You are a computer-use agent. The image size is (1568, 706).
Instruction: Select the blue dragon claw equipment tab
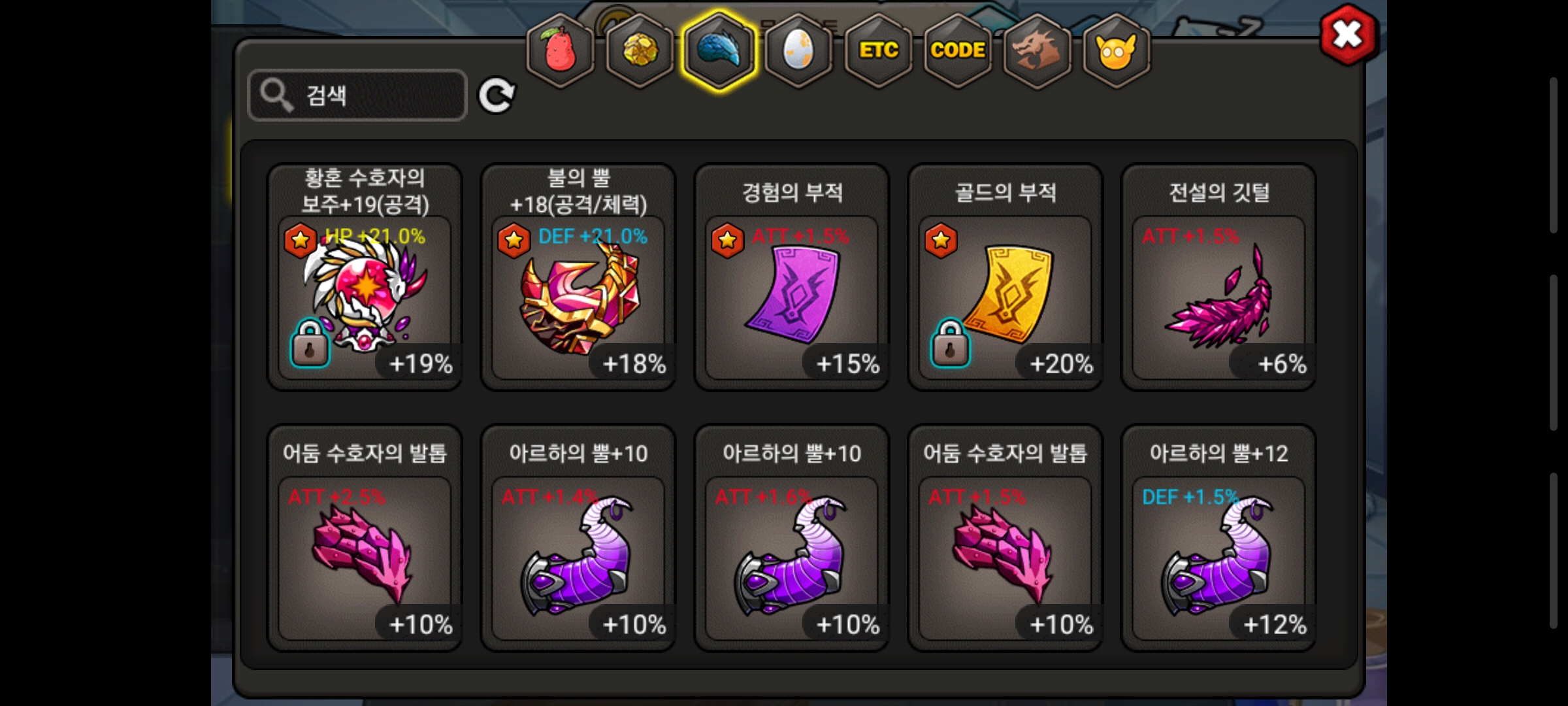tap(719, 50)
